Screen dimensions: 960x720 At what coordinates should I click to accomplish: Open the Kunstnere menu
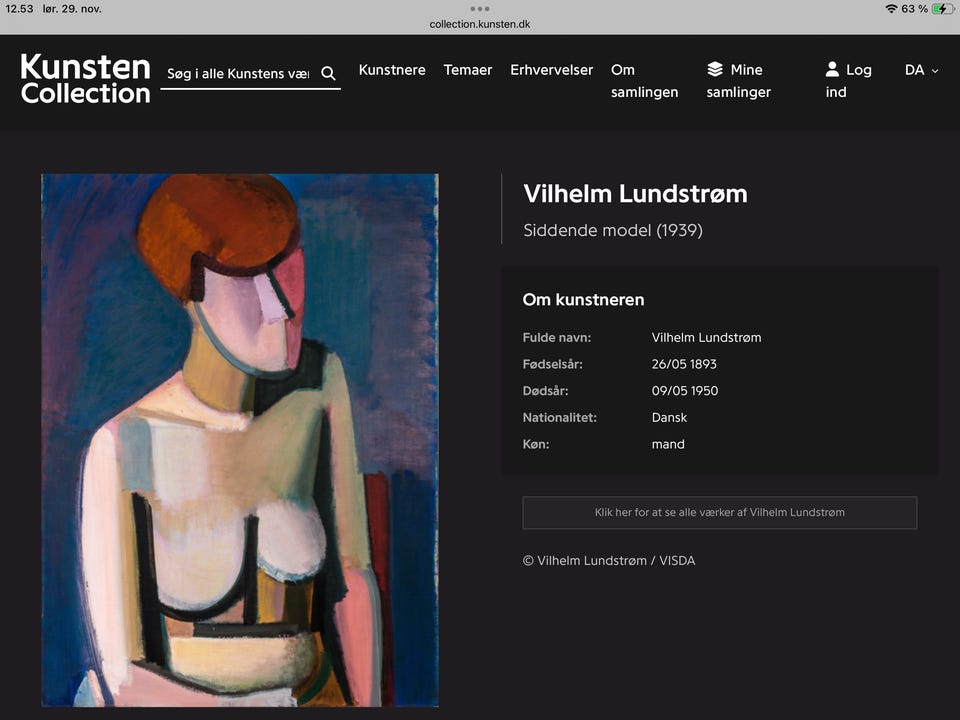click(392, 70)
